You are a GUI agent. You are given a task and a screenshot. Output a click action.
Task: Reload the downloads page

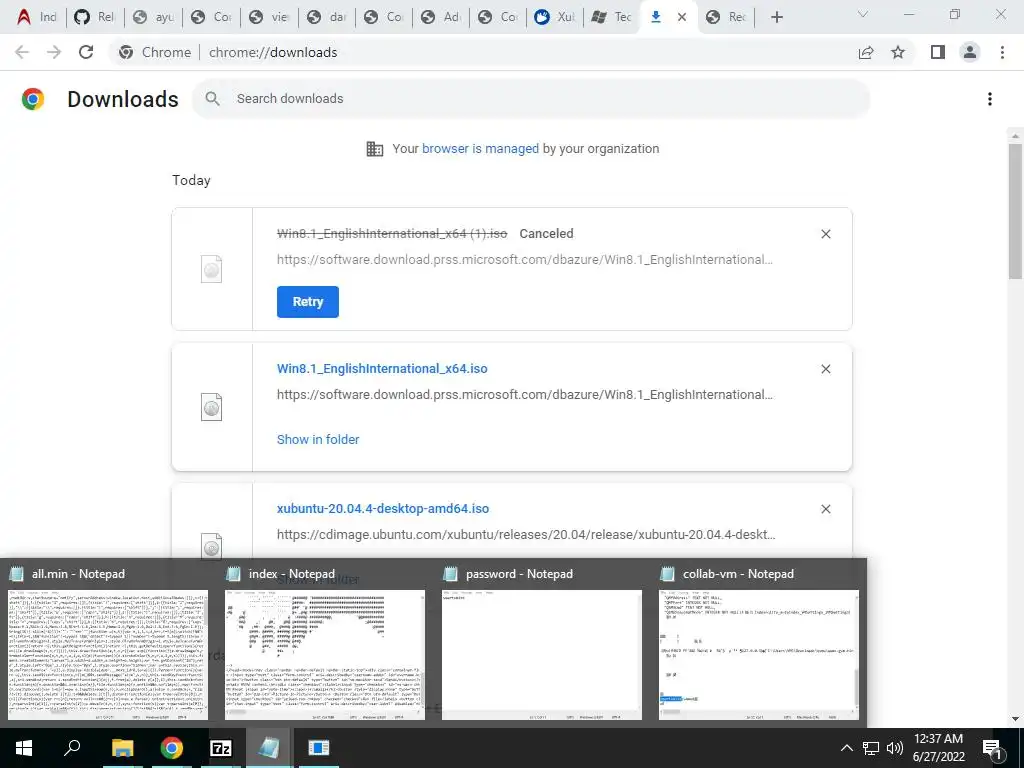(x=86, y=52)
